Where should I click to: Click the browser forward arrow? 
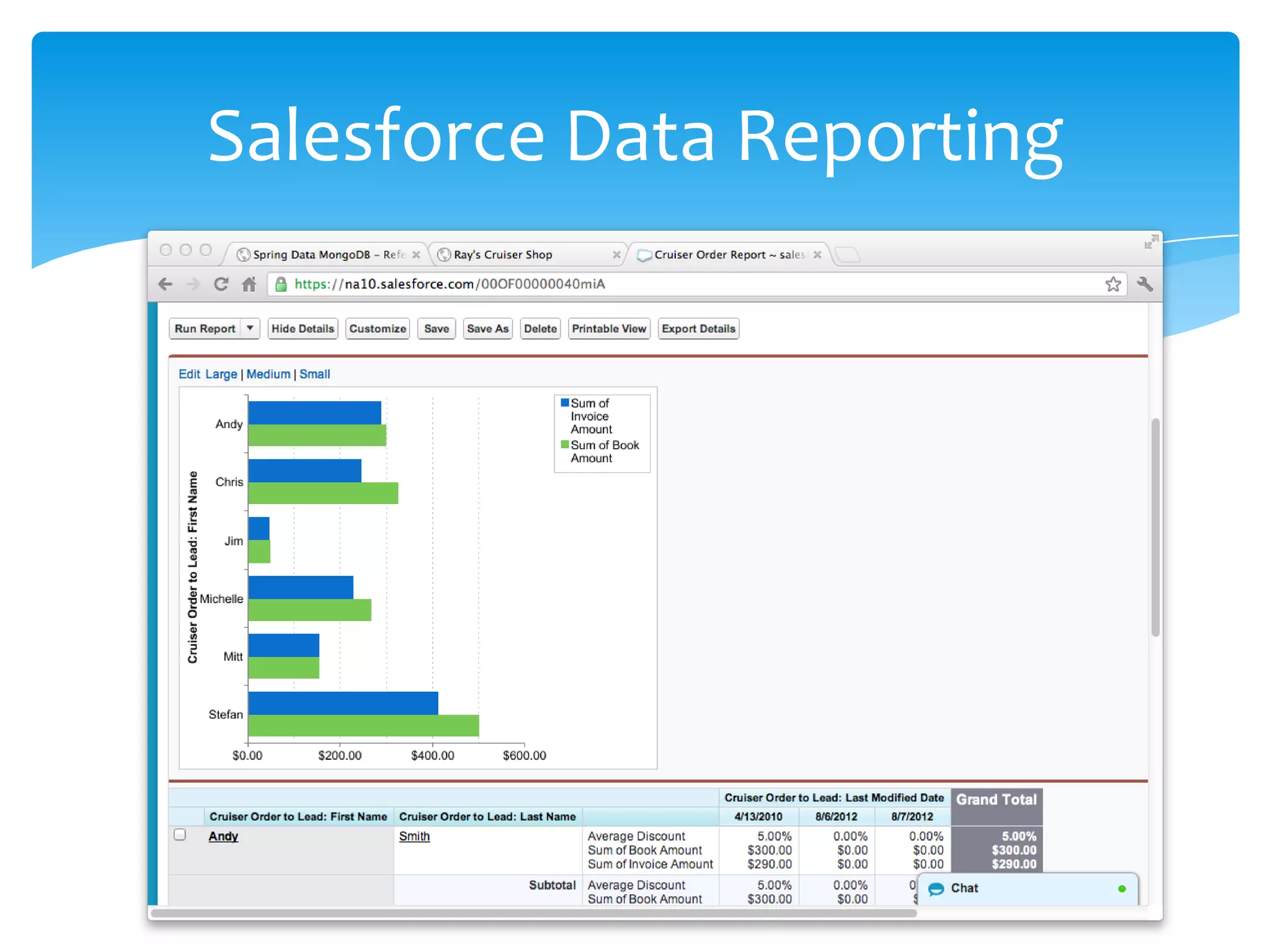click(193, 284)
